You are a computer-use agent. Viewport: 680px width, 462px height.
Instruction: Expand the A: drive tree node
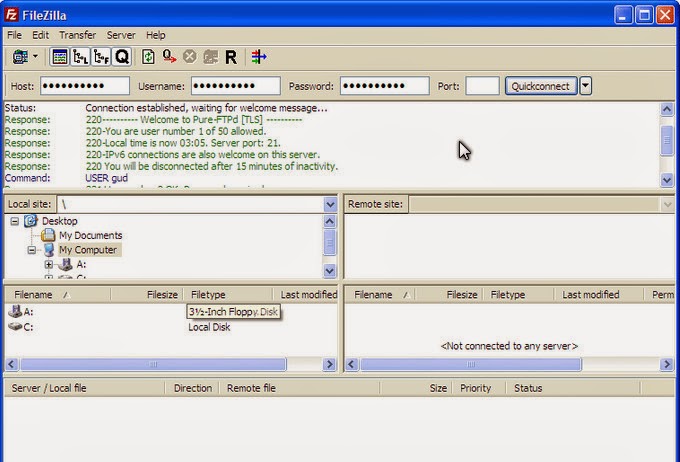pos(49,264)
